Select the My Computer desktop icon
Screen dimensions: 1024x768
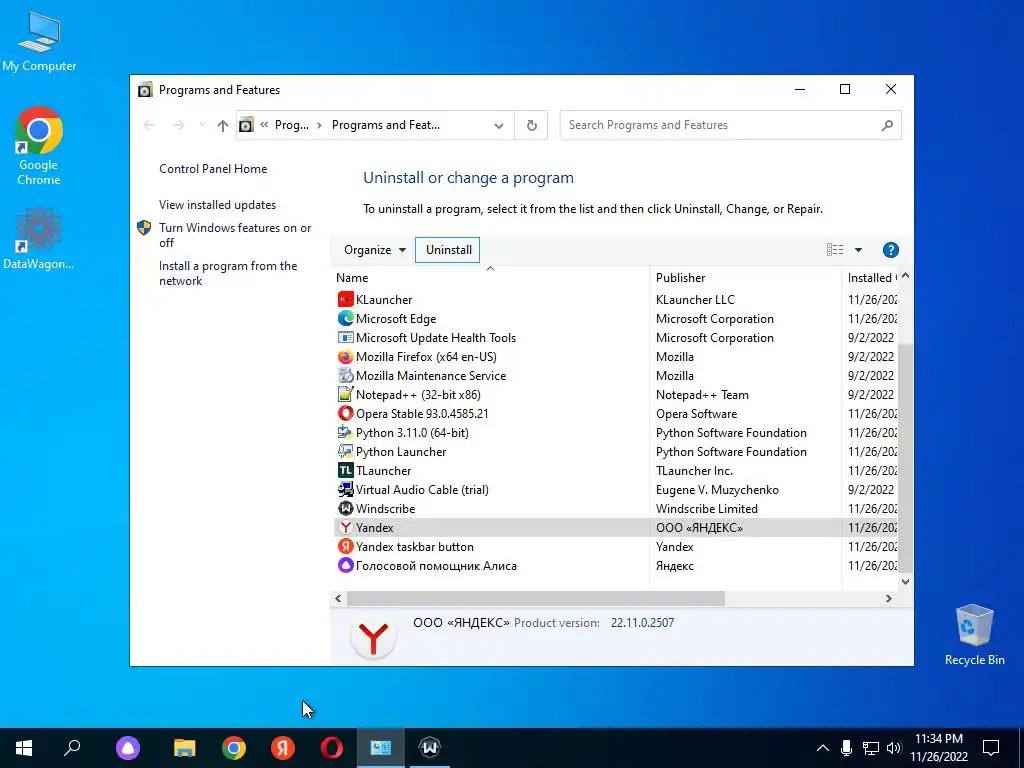(x=39, y=42)
